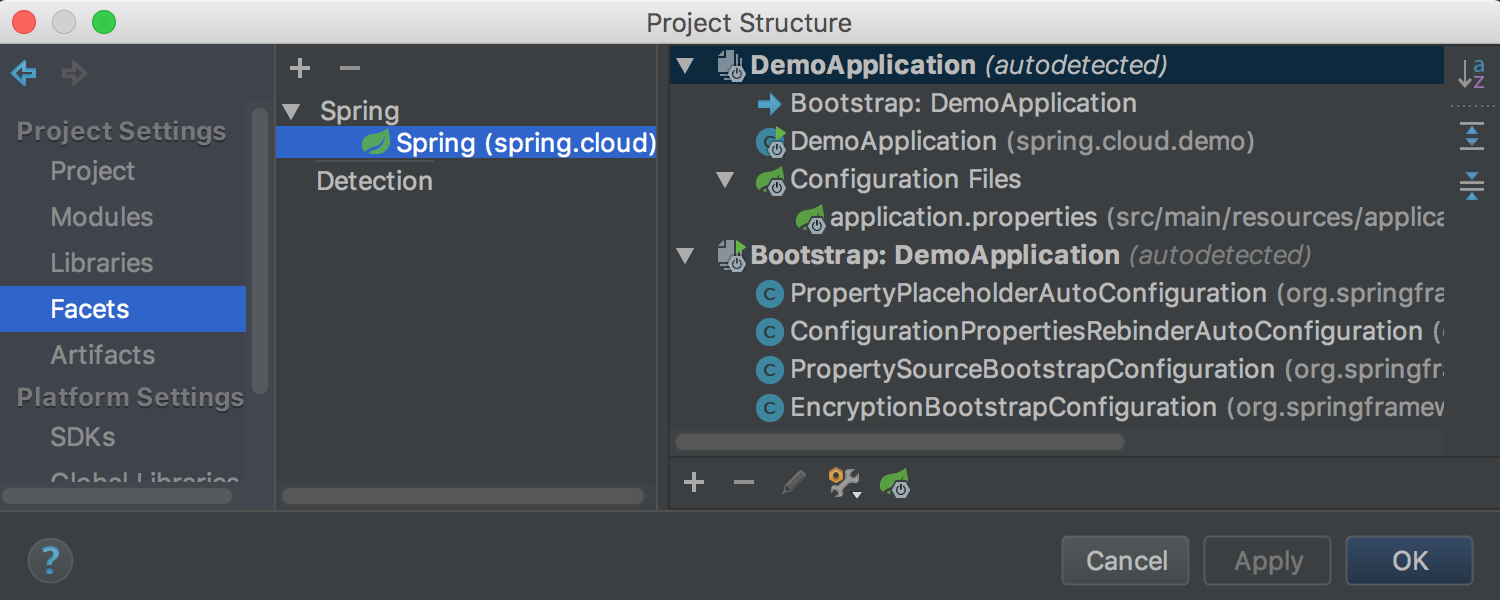This screenshot has height=600, width=1500.
Task: Click the Spring Boot customization icon
Action: [x=895, y=484]
